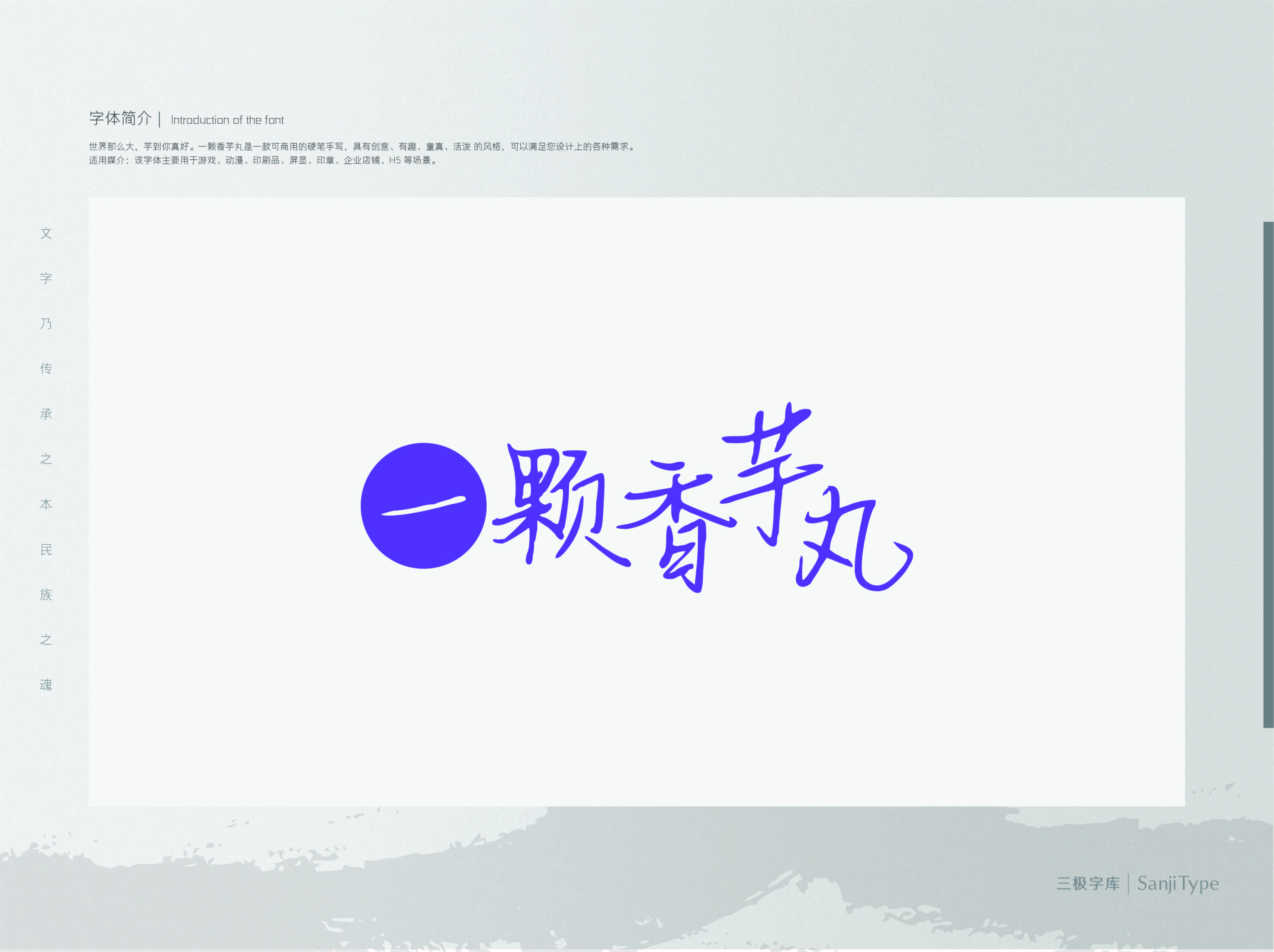
Task: Click the vertical sidebar character 本
Action: point(46,504)
